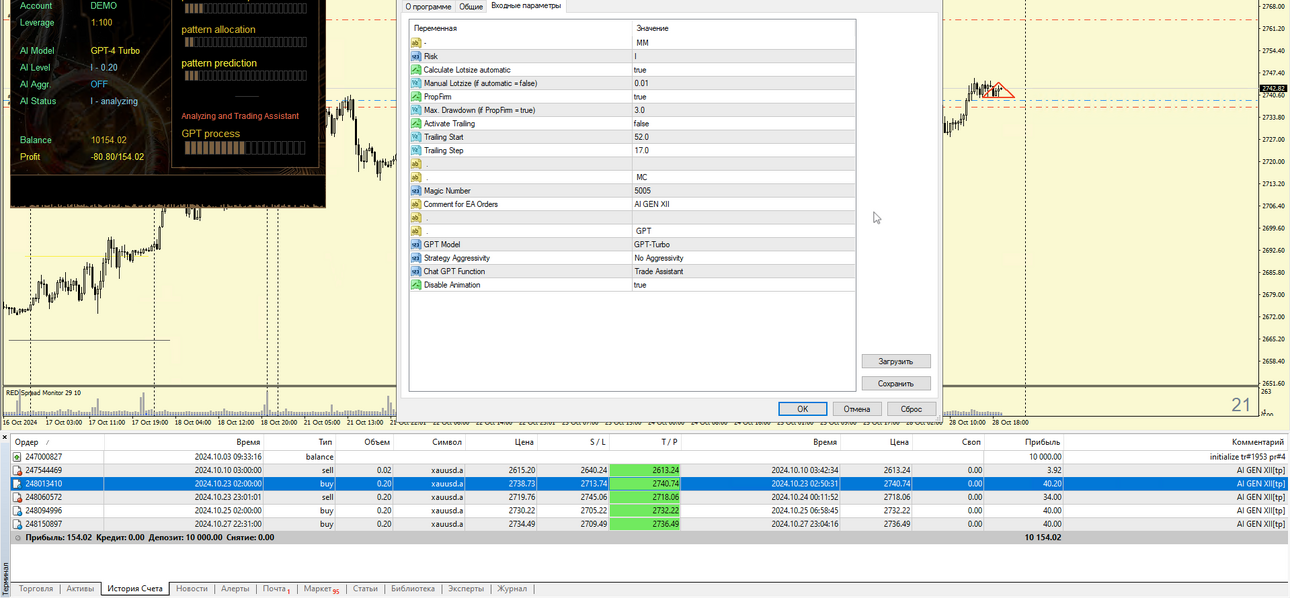Open the Библиотека terminal tab
Viewport: 1290px width, 598px height.
413,589
